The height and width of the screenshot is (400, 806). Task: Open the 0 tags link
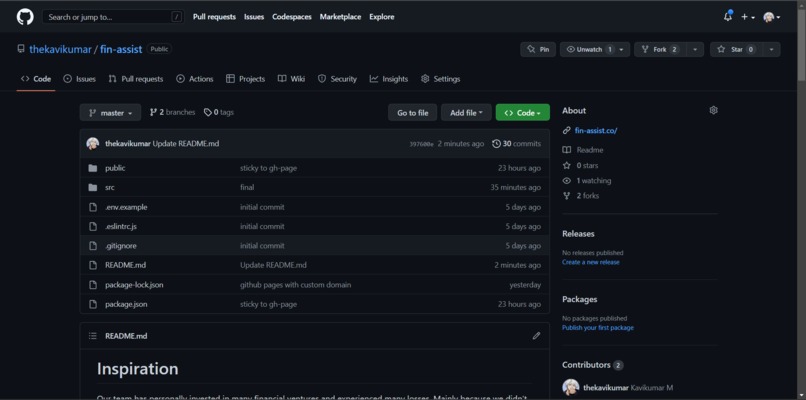218,112
